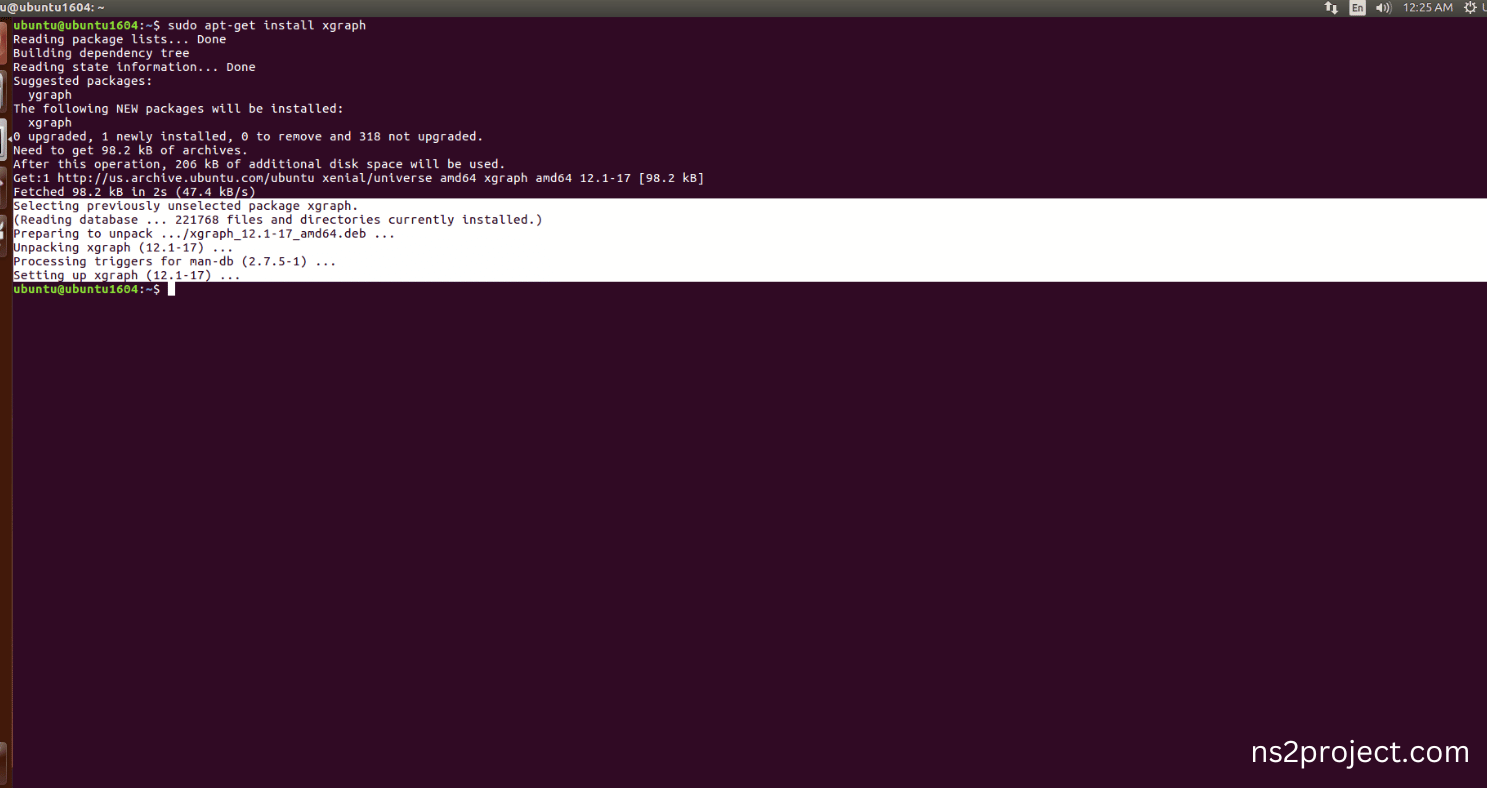Screen dimensions: 1487x788
Task: Click 'The following NEW packages will be installed:' line
Action: tap(178, 109)
